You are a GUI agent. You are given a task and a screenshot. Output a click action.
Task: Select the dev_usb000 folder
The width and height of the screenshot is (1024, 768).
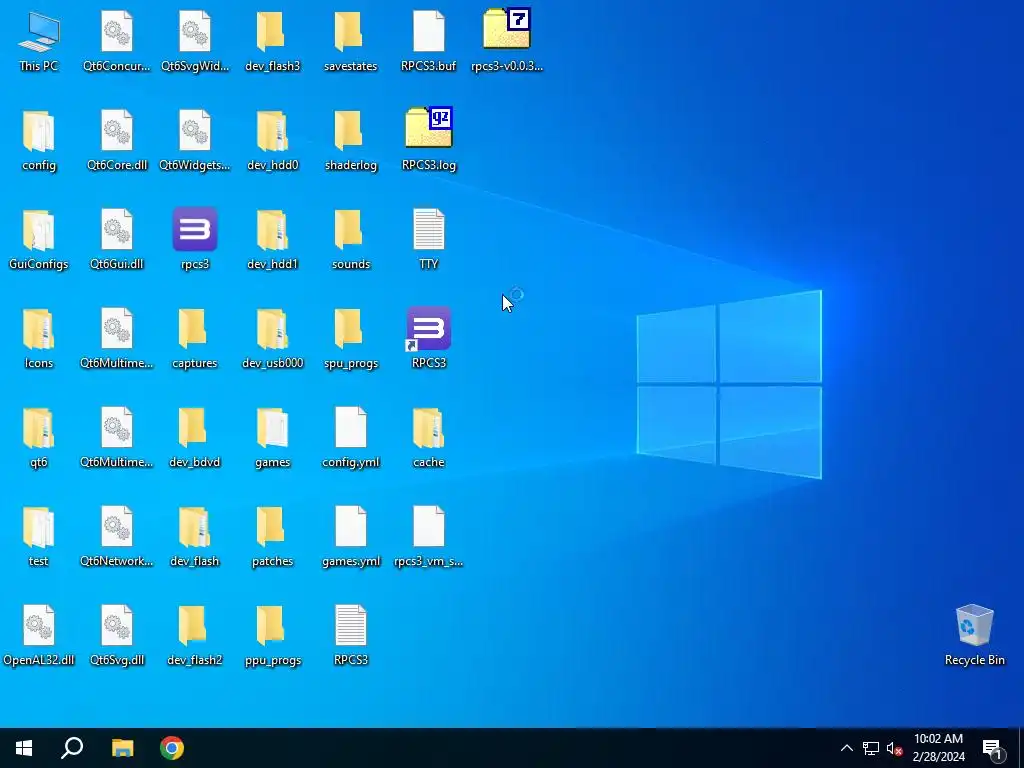coord(272,338)
